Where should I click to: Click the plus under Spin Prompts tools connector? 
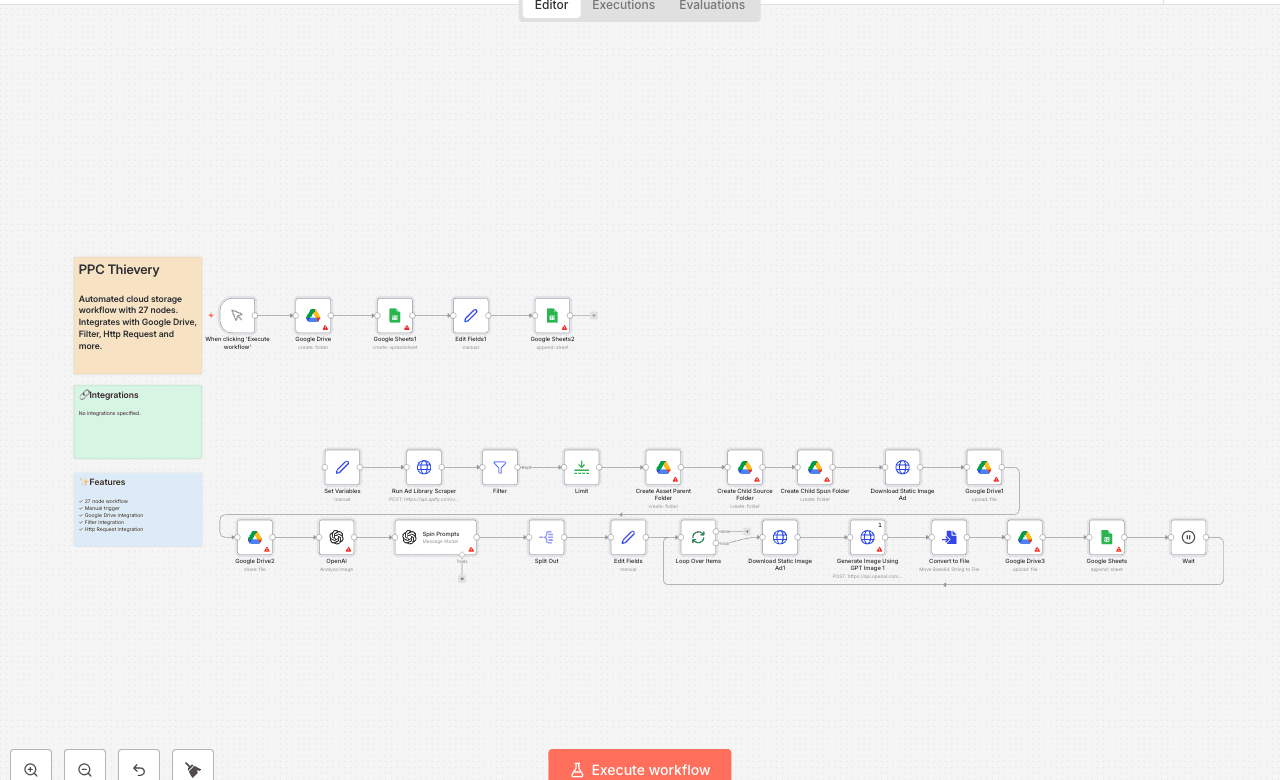click(x=462, y=578)
